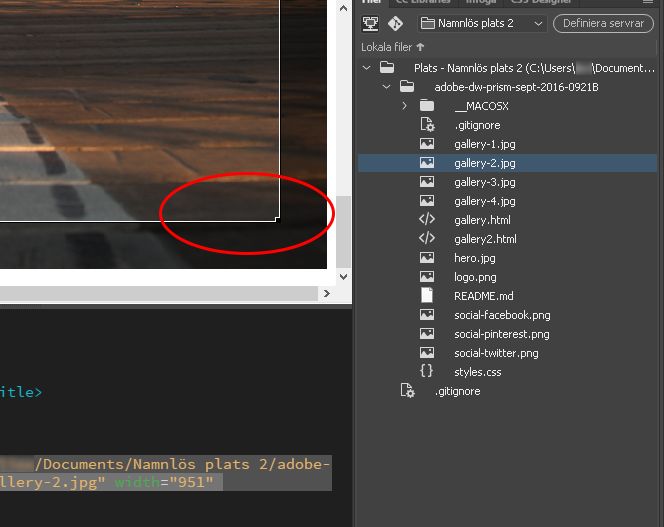Click the design view vertical scrollbar thumb

click(343, 232)
